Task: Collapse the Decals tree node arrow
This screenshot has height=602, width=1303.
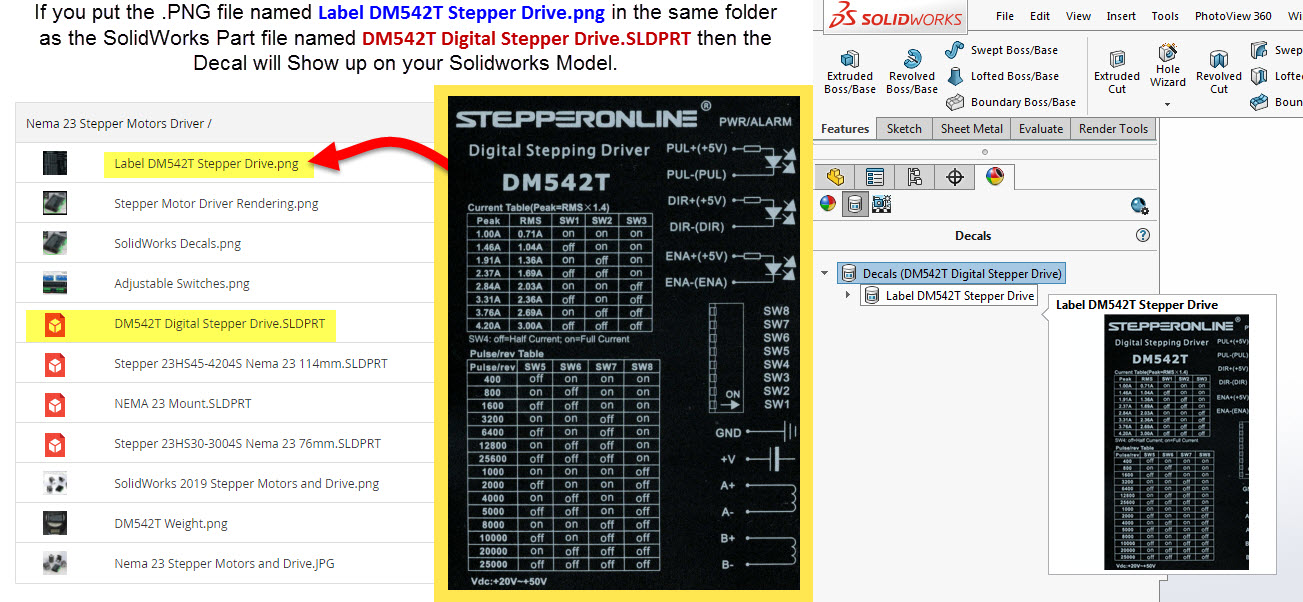Action: click(x=825, y=273)
